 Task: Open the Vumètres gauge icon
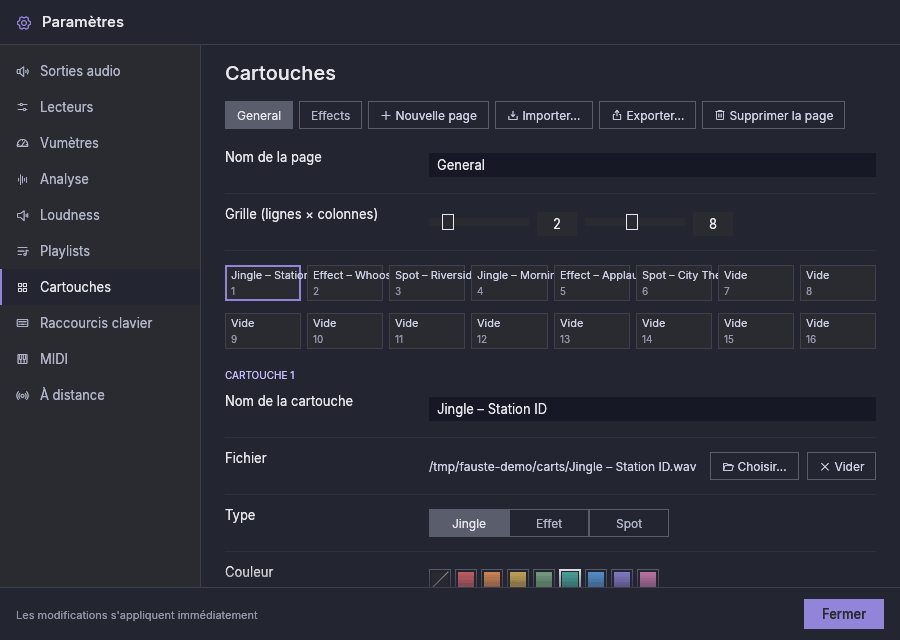(x=22, y=143)
